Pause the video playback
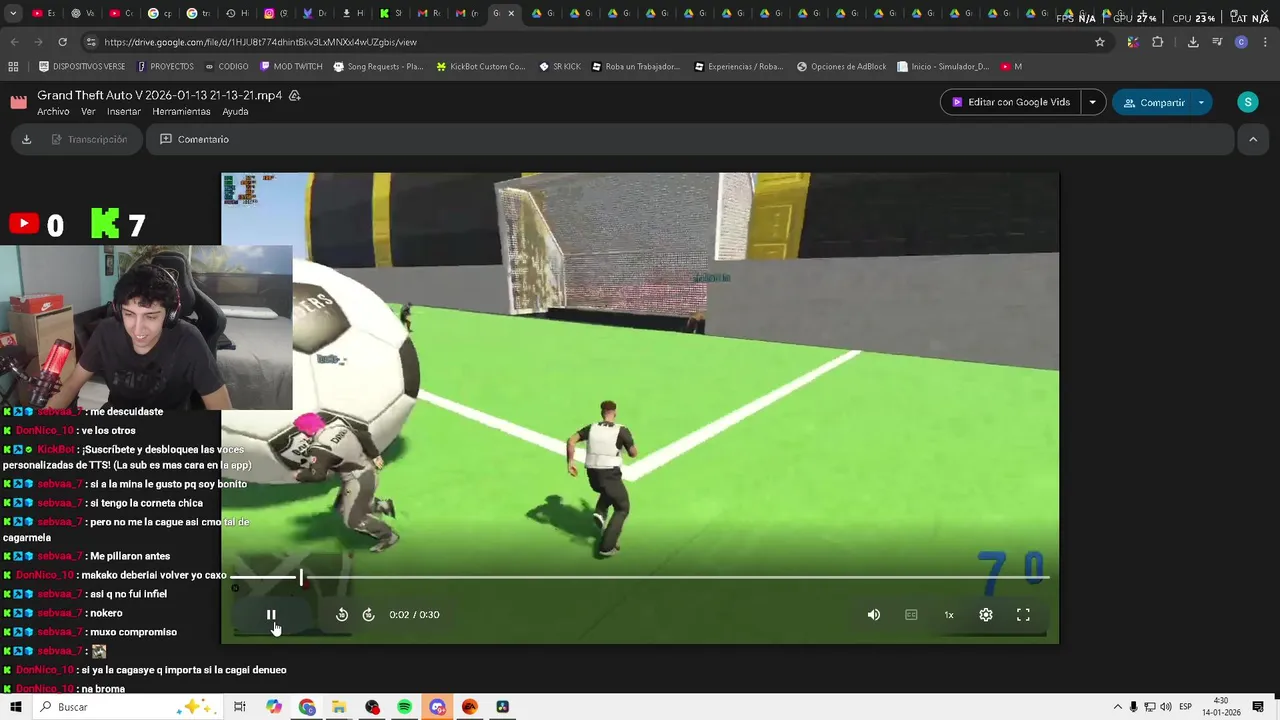The image size is (1280, 720). (x=271, y=615)
